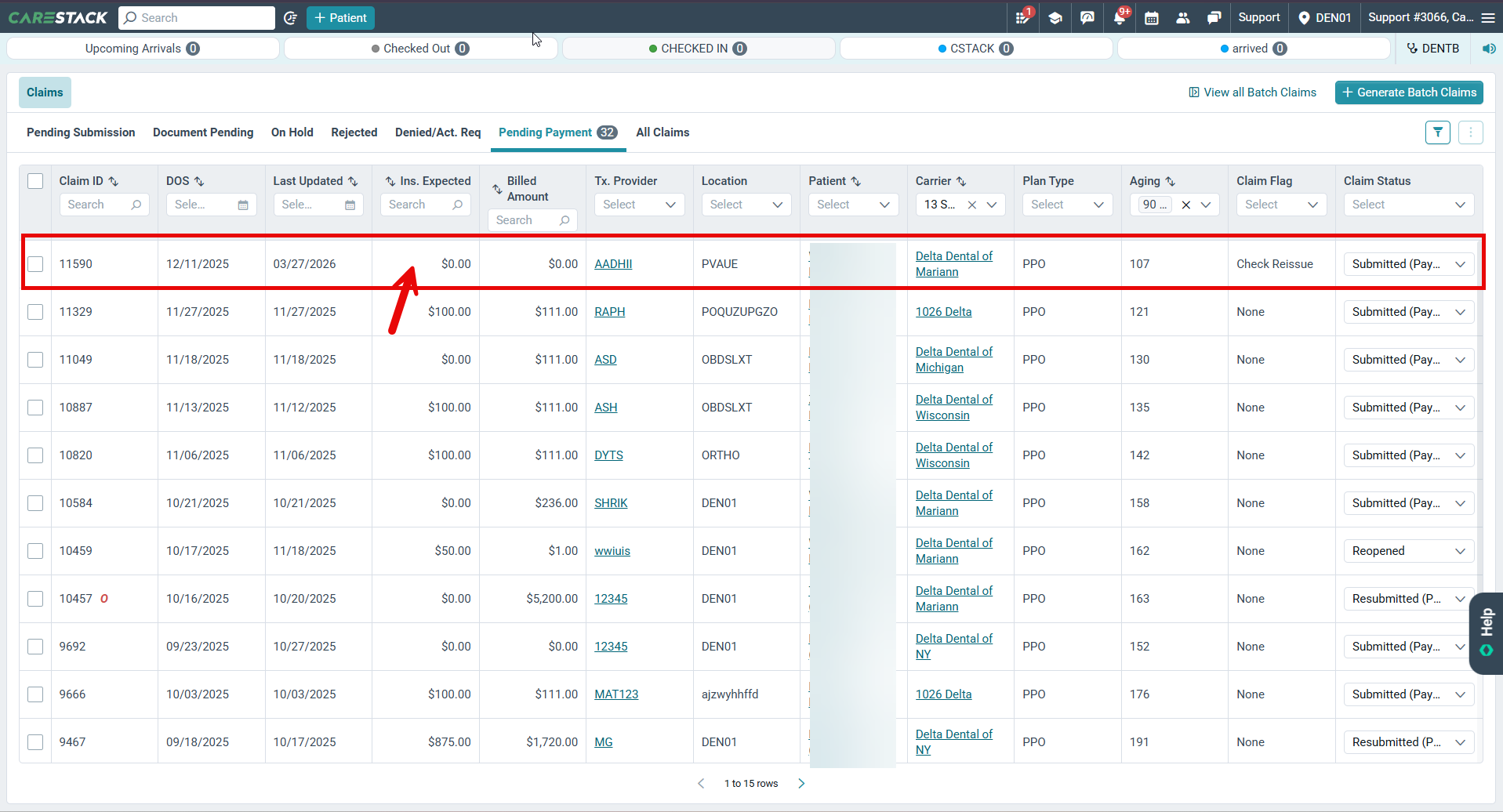
Task: Open the Upcoming Arrivals status pill
Action: tap(143, 49)
